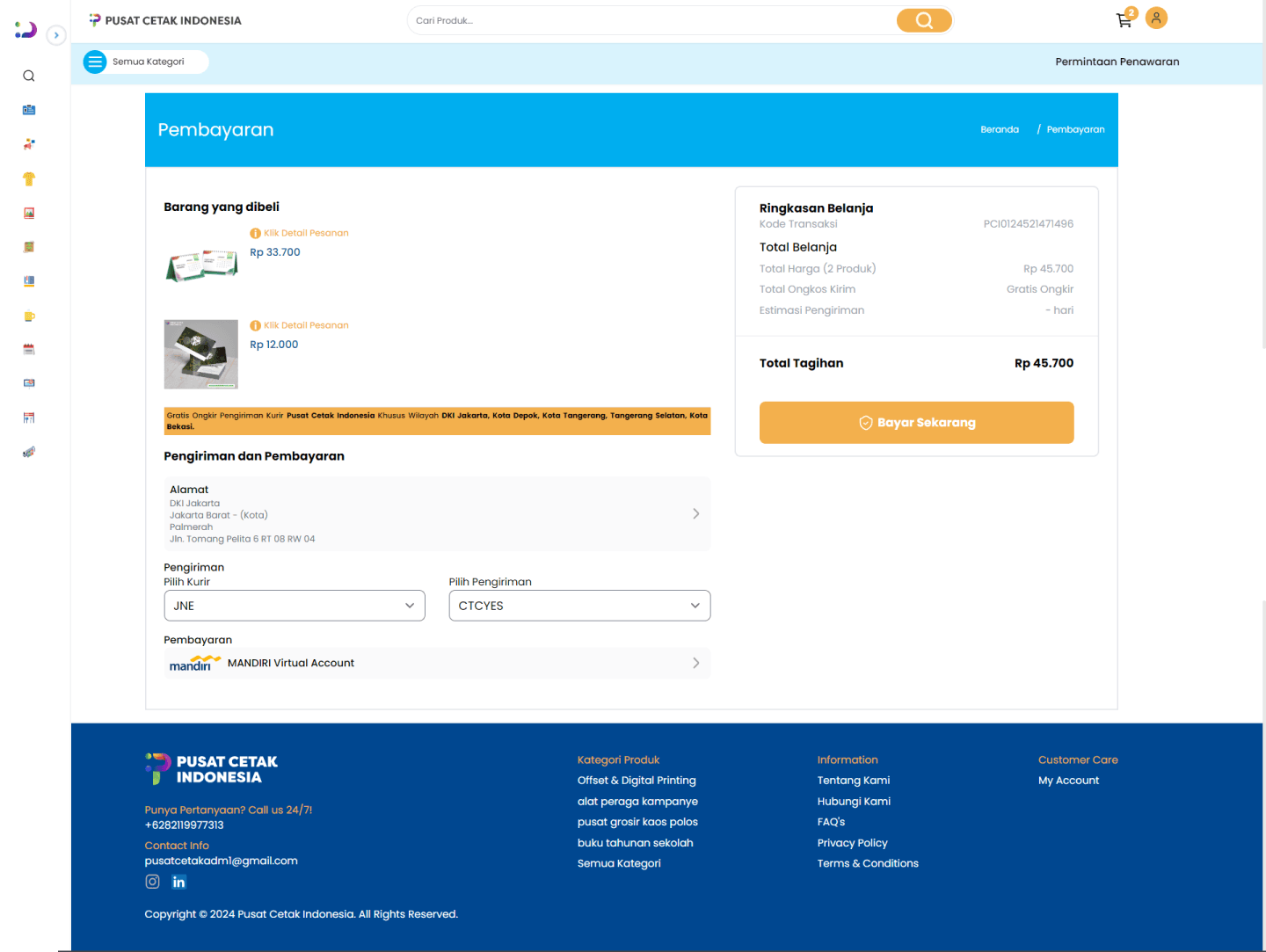Open the shopping cart icon
Viewport: 1266px width, 952px height.
[x=1124, y=20]
